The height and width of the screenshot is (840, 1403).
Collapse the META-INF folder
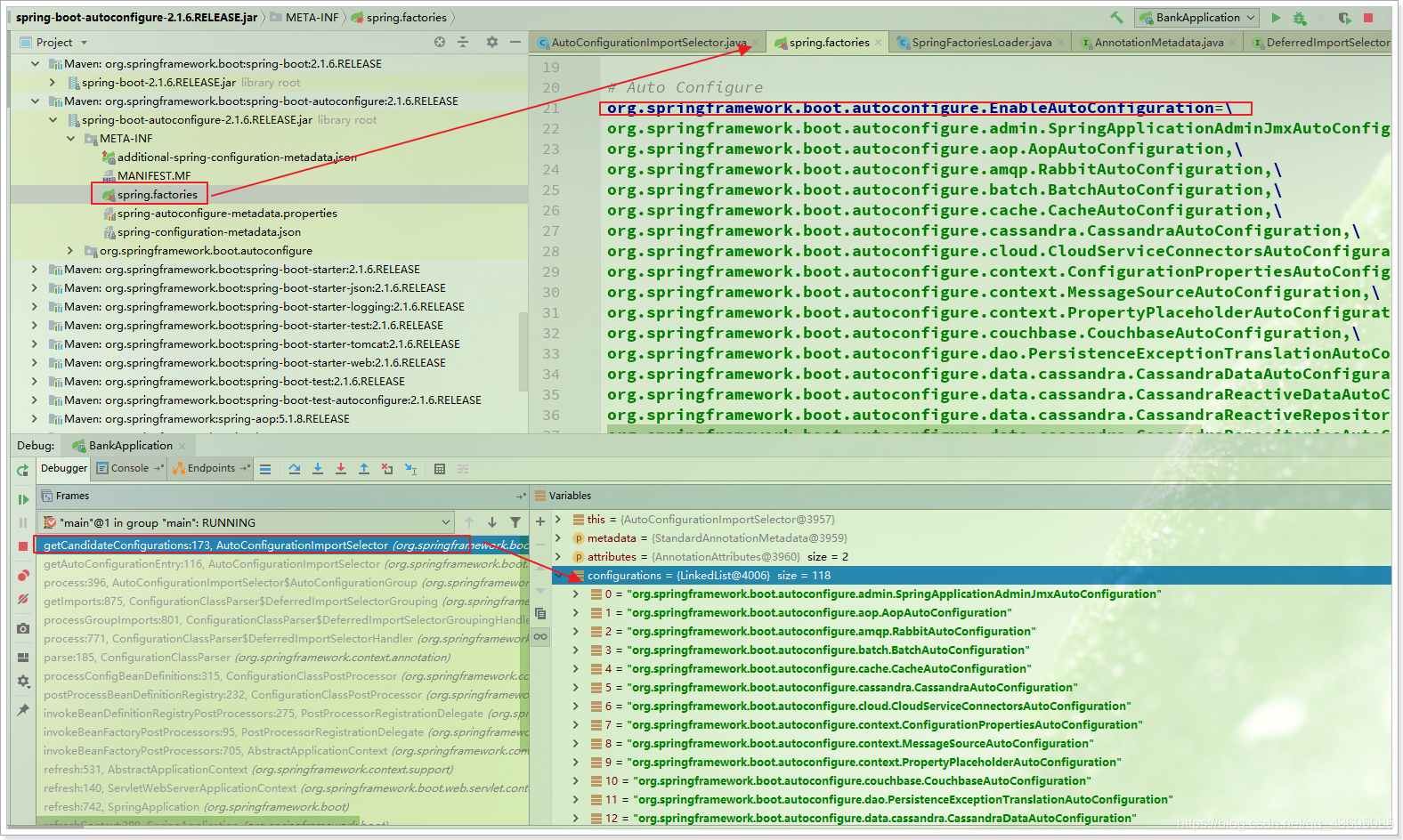(x=71, y=138)
